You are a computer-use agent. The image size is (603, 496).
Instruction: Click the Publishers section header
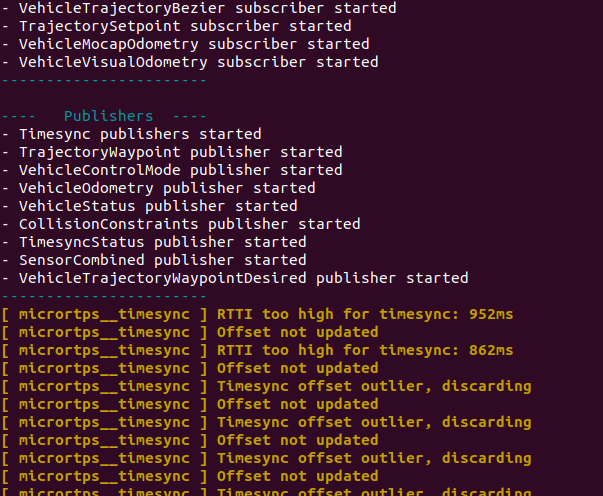[x=108, y=116]
